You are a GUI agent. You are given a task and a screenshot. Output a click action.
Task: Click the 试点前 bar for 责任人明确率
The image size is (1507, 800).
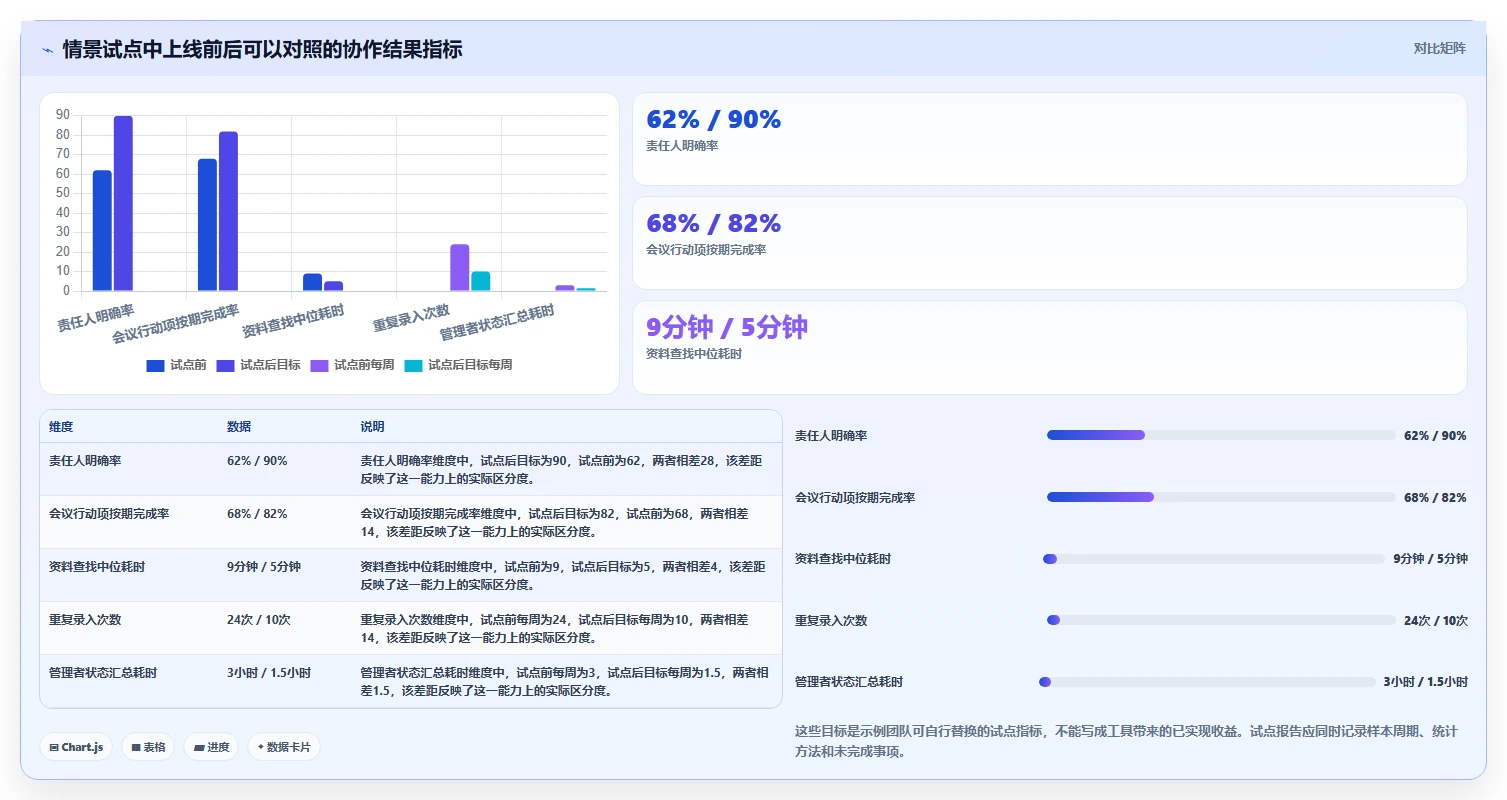coord(102,231)
